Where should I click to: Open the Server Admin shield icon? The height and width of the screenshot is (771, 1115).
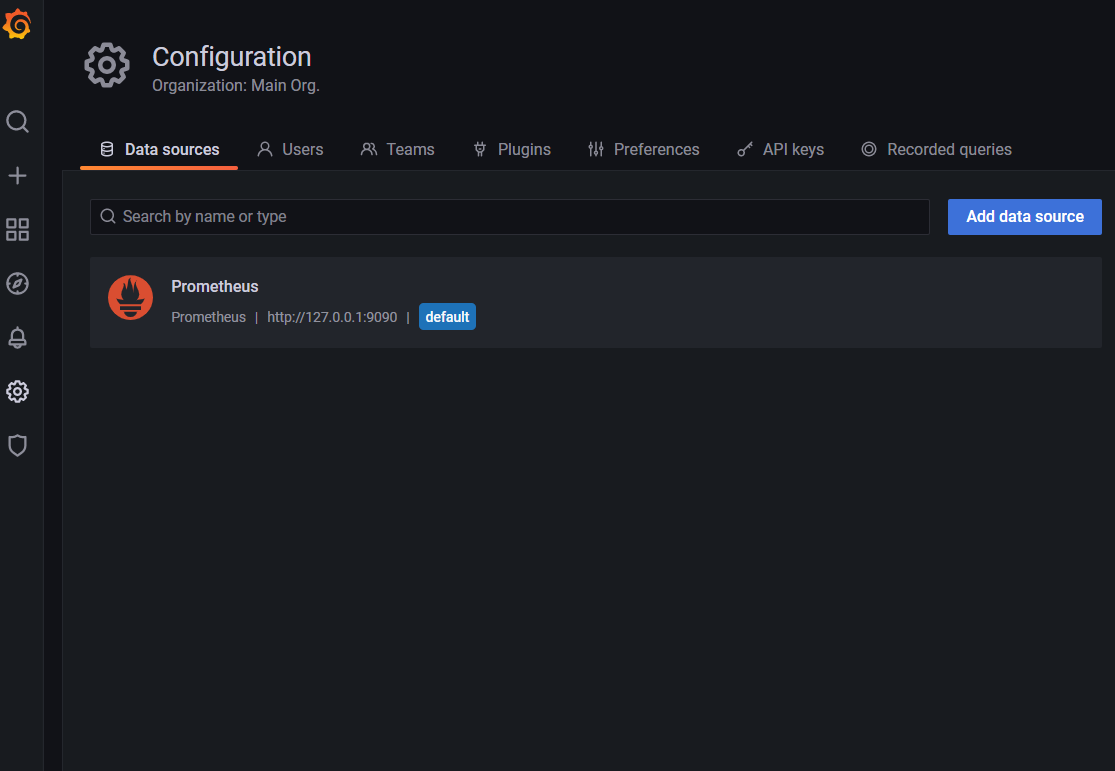tap(17, 445)
